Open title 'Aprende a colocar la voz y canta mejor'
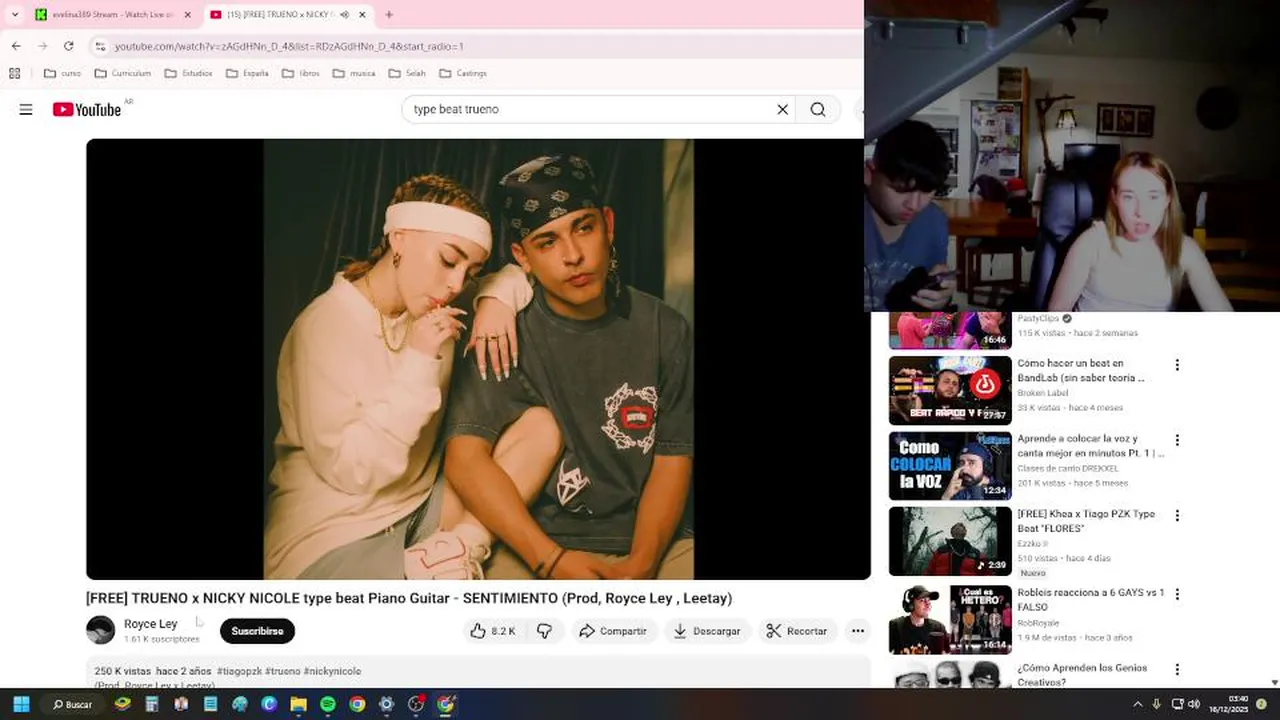Image resolution: width=1280 pixels, height=720 pixels. pyautogui.click(x=1091, y=446)
